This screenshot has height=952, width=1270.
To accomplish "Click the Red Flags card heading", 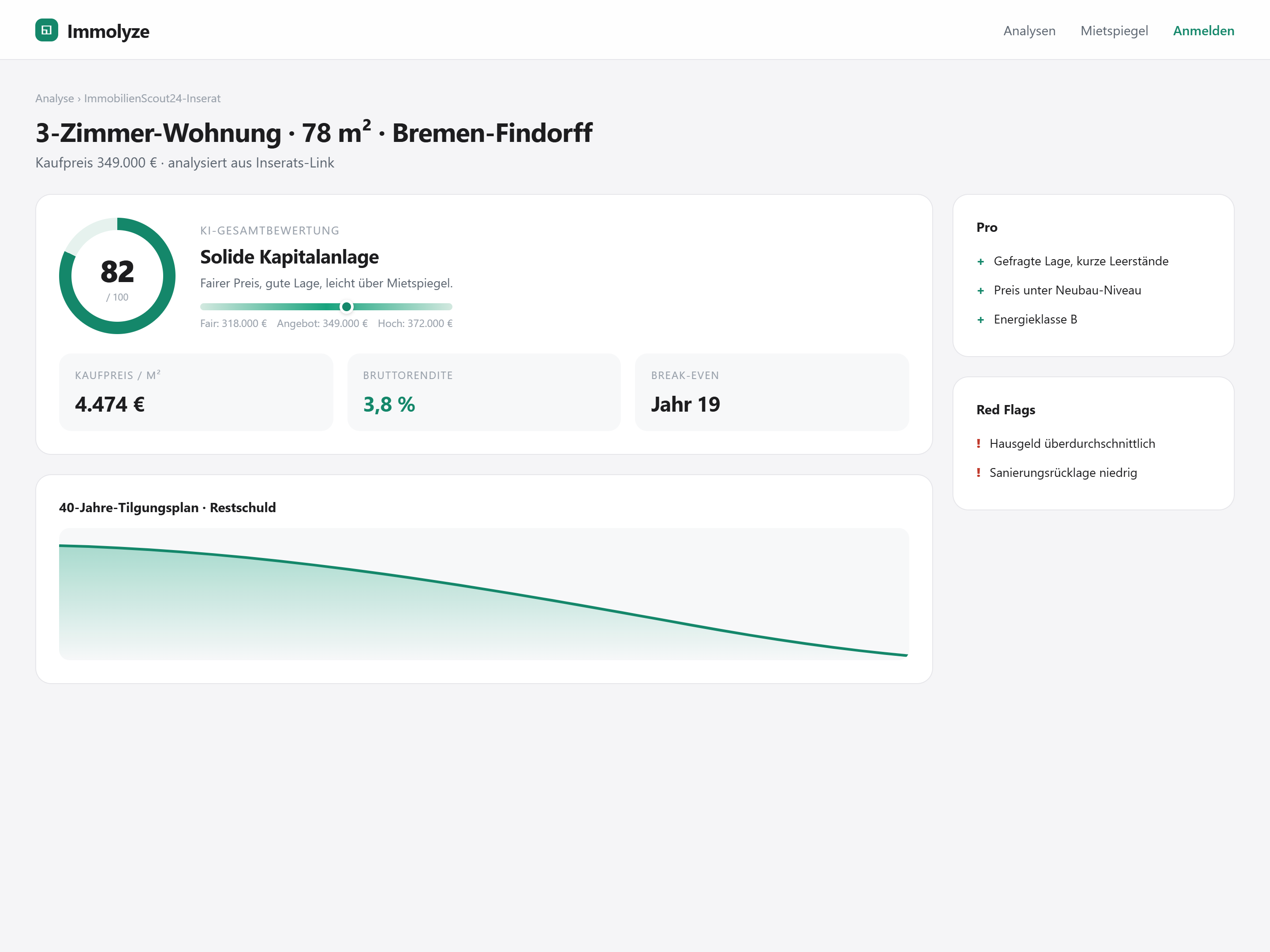I will click(x=1005, y=410).
